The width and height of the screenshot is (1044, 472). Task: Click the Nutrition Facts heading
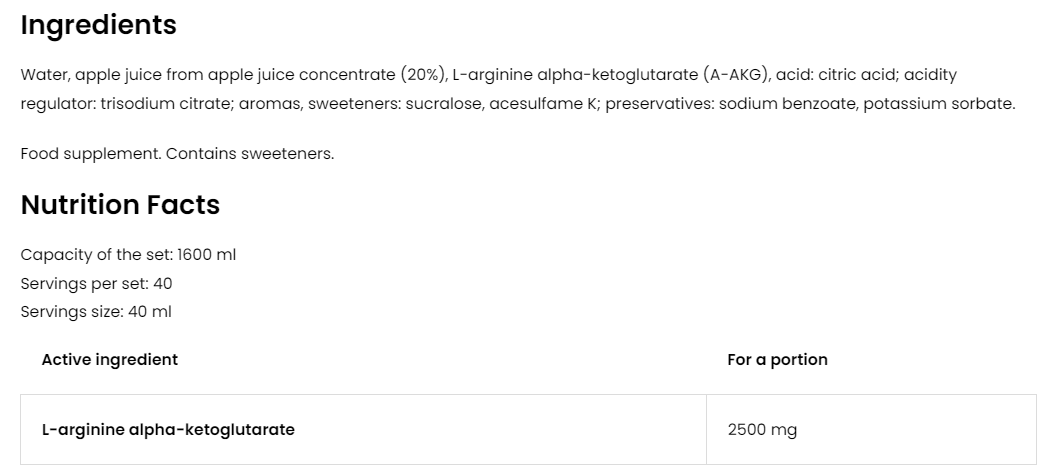coord(120,205)
